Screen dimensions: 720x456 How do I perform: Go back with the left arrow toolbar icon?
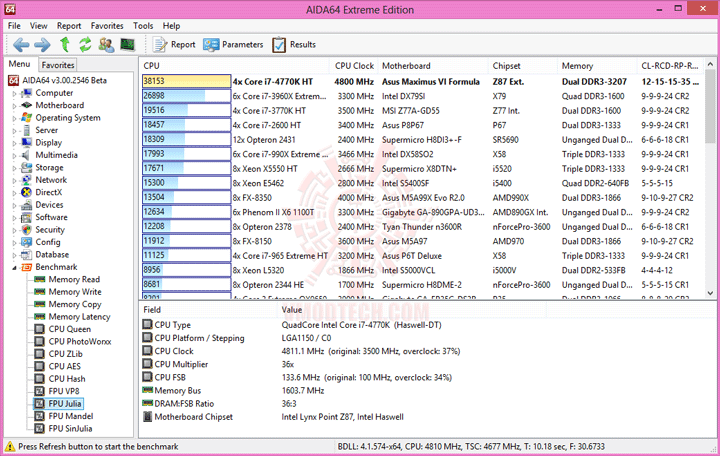21,45
